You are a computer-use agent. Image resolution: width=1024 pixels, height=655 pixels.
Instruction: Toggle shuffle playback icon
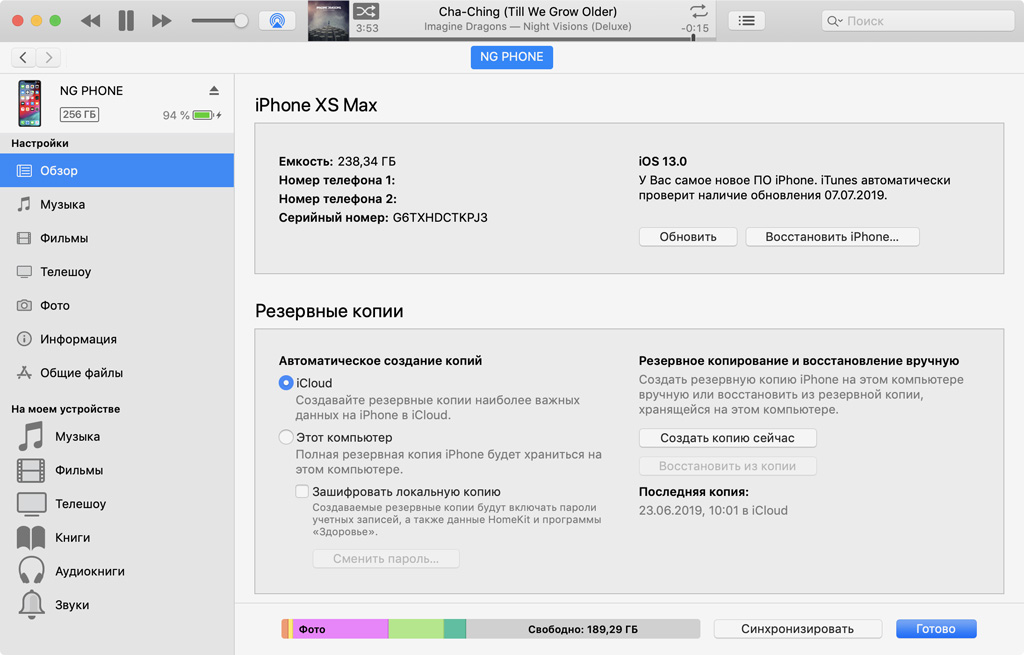366,11
